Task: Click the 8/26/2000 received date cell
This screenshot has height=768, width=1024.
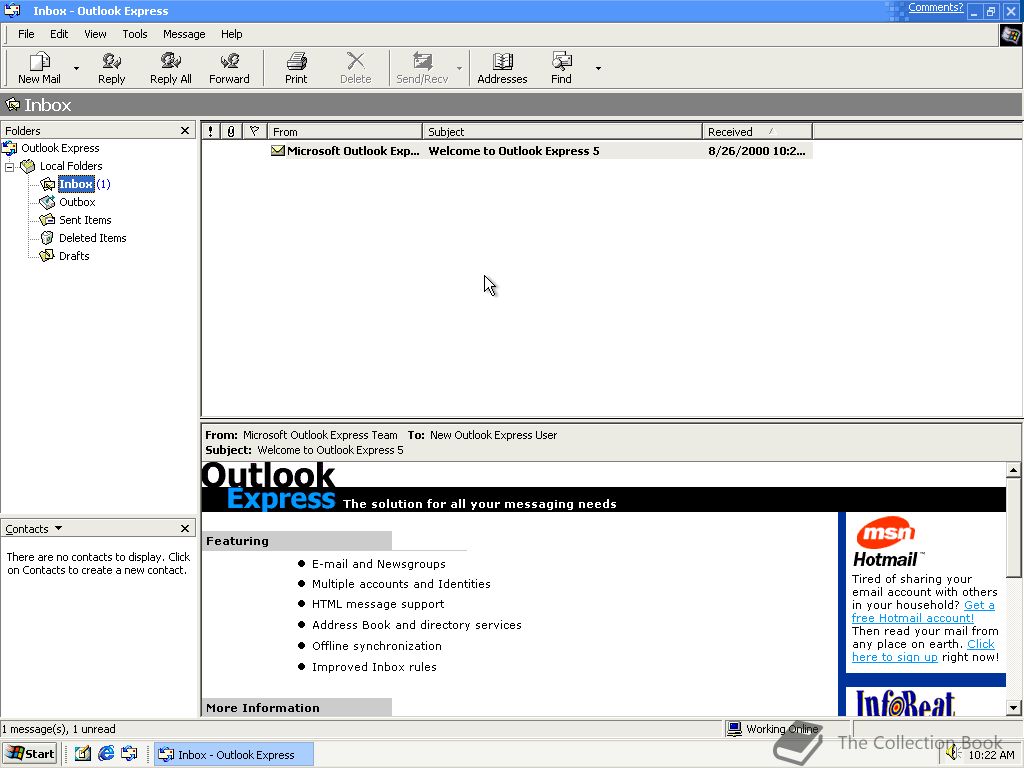Action: [756, 151]
